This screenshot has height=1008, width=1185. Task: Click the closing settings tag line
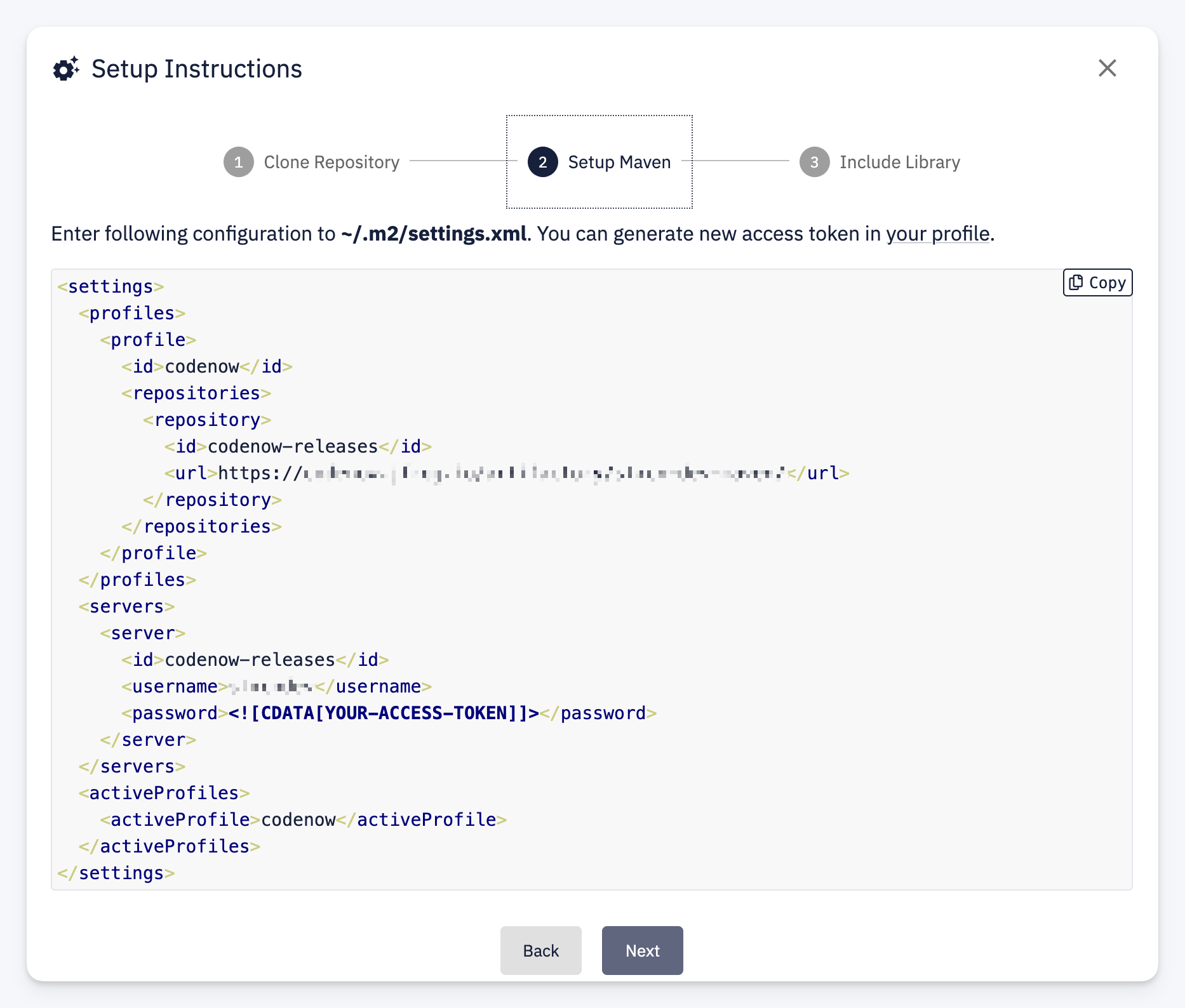click(116, 873)
